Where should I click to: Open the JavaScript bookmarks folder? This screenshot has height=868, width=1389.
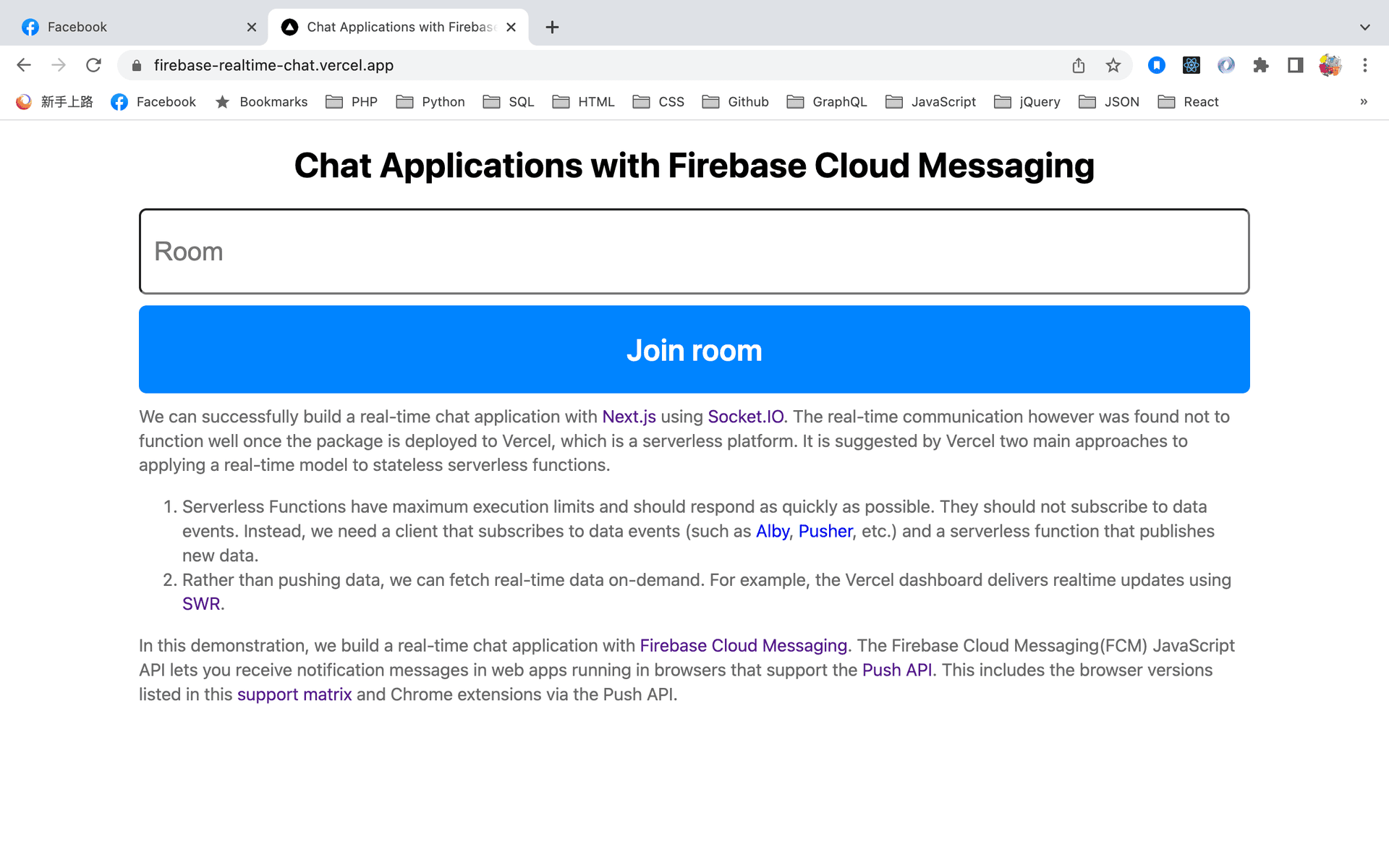(x=931, y=102)
